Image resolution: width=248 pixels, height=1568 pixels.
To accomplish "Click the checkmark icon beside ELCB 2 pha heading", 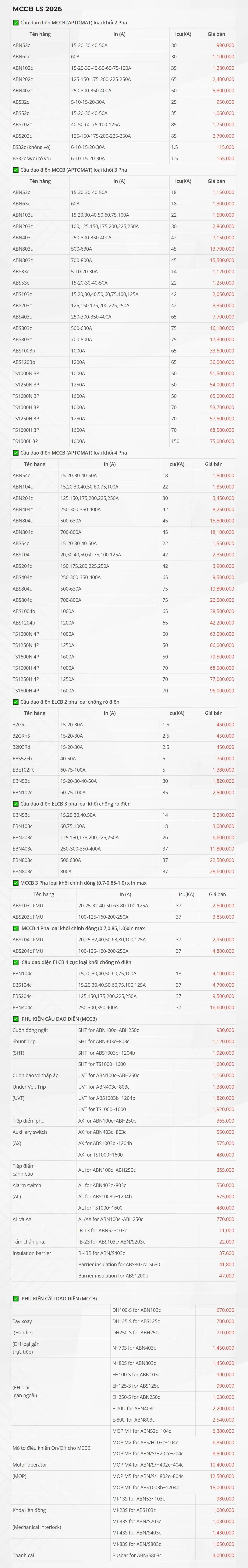I will click(x=16, y=702).
